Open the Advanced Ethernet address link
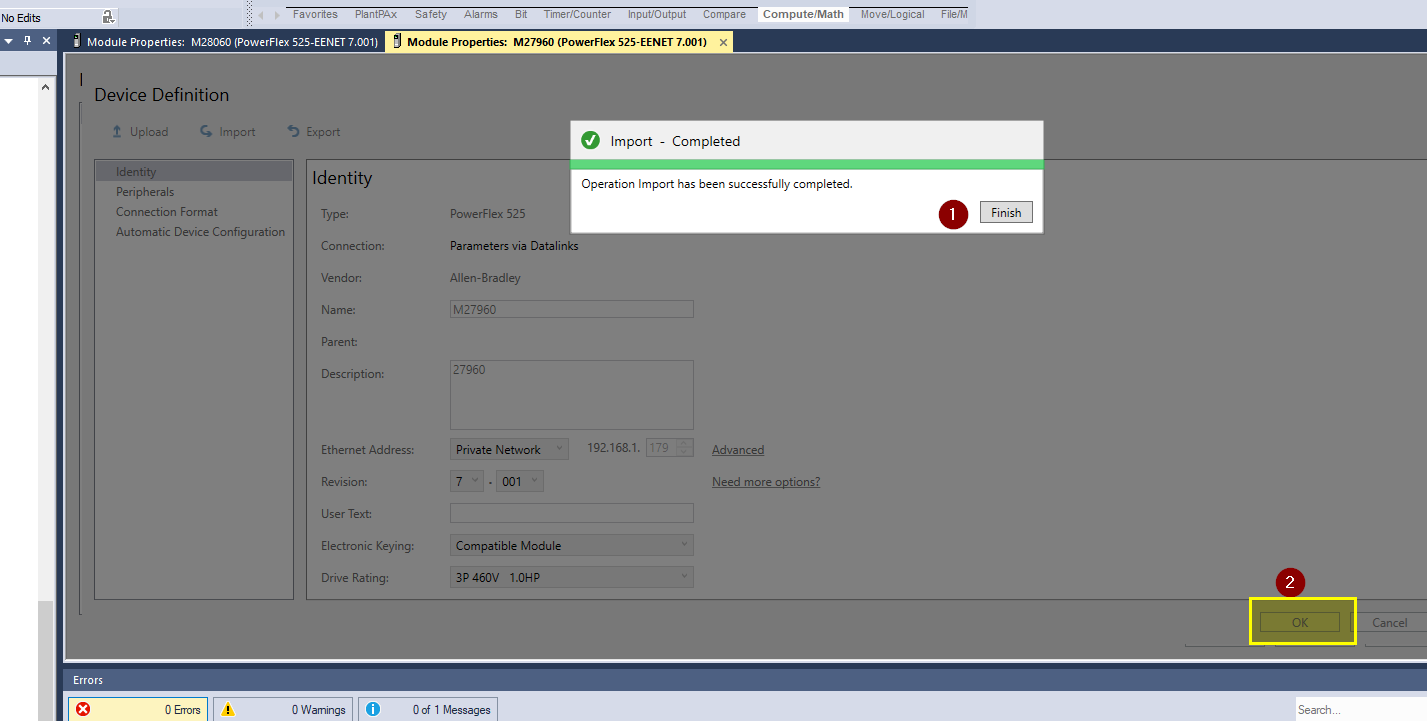The height and width of the screenshot is (721, 1427). click(738, 450)
